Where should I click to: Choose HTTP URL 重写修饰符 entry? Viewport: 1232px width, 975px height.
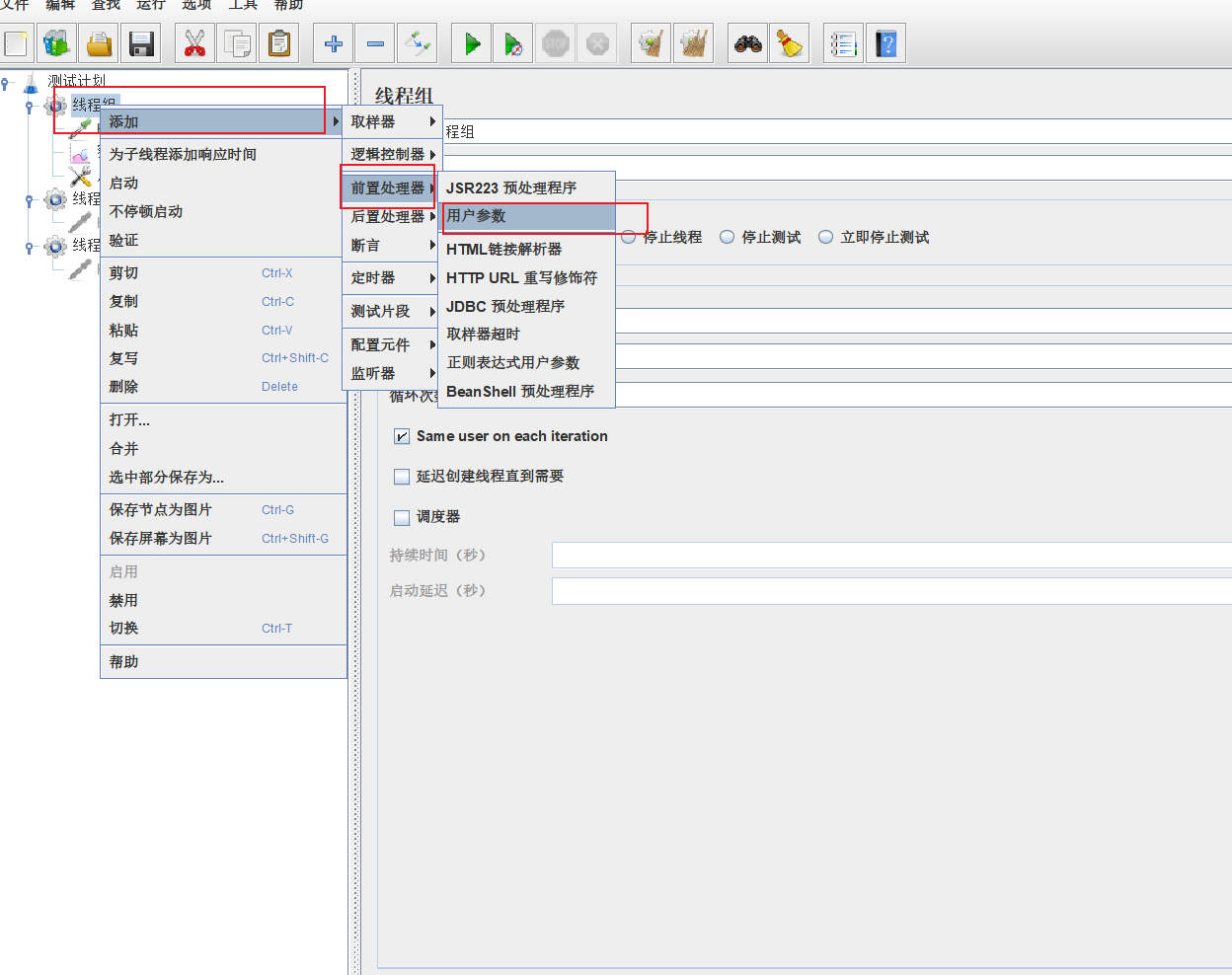coord(526,277)
